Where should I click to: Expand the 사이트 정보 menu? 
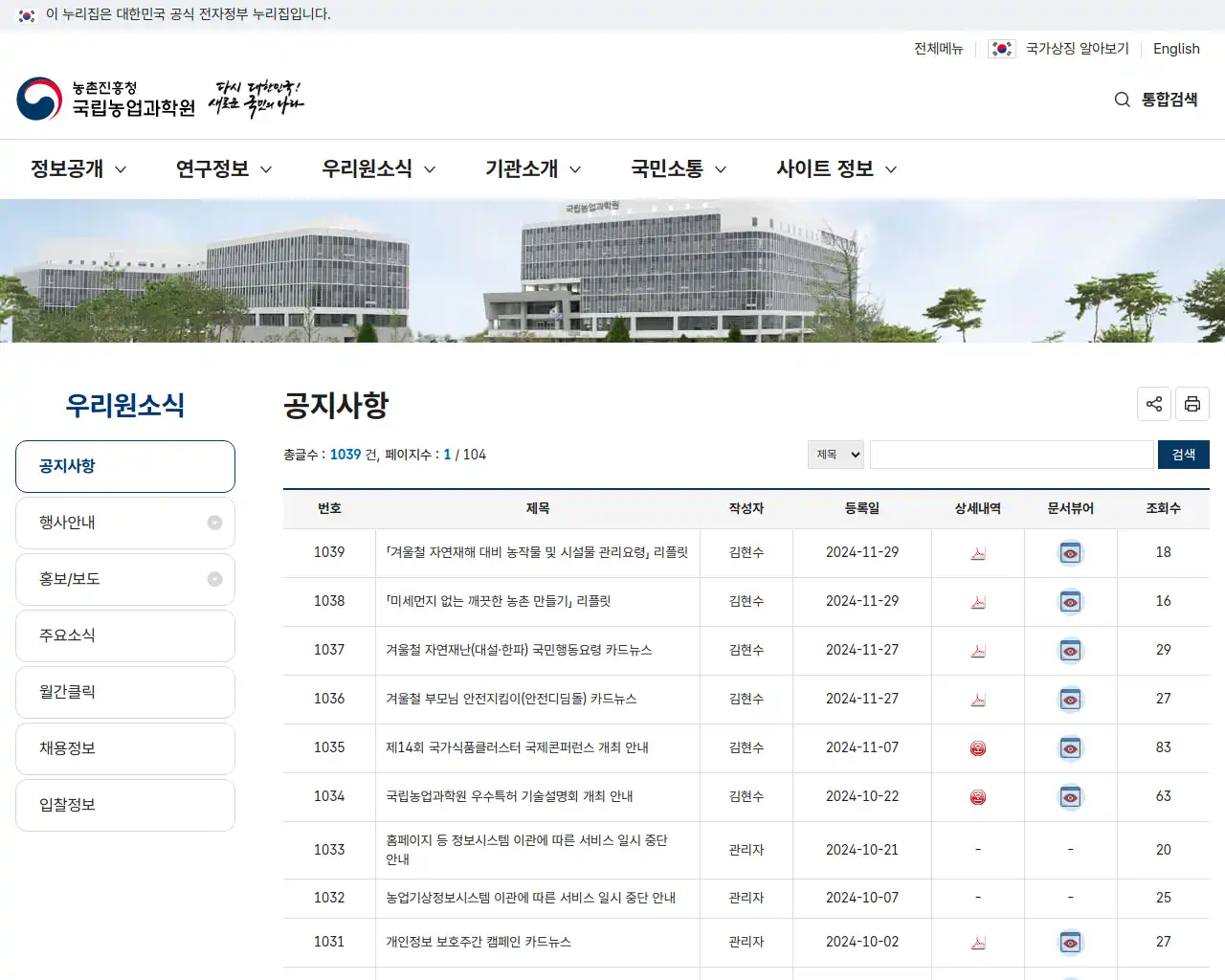[836, 169]
